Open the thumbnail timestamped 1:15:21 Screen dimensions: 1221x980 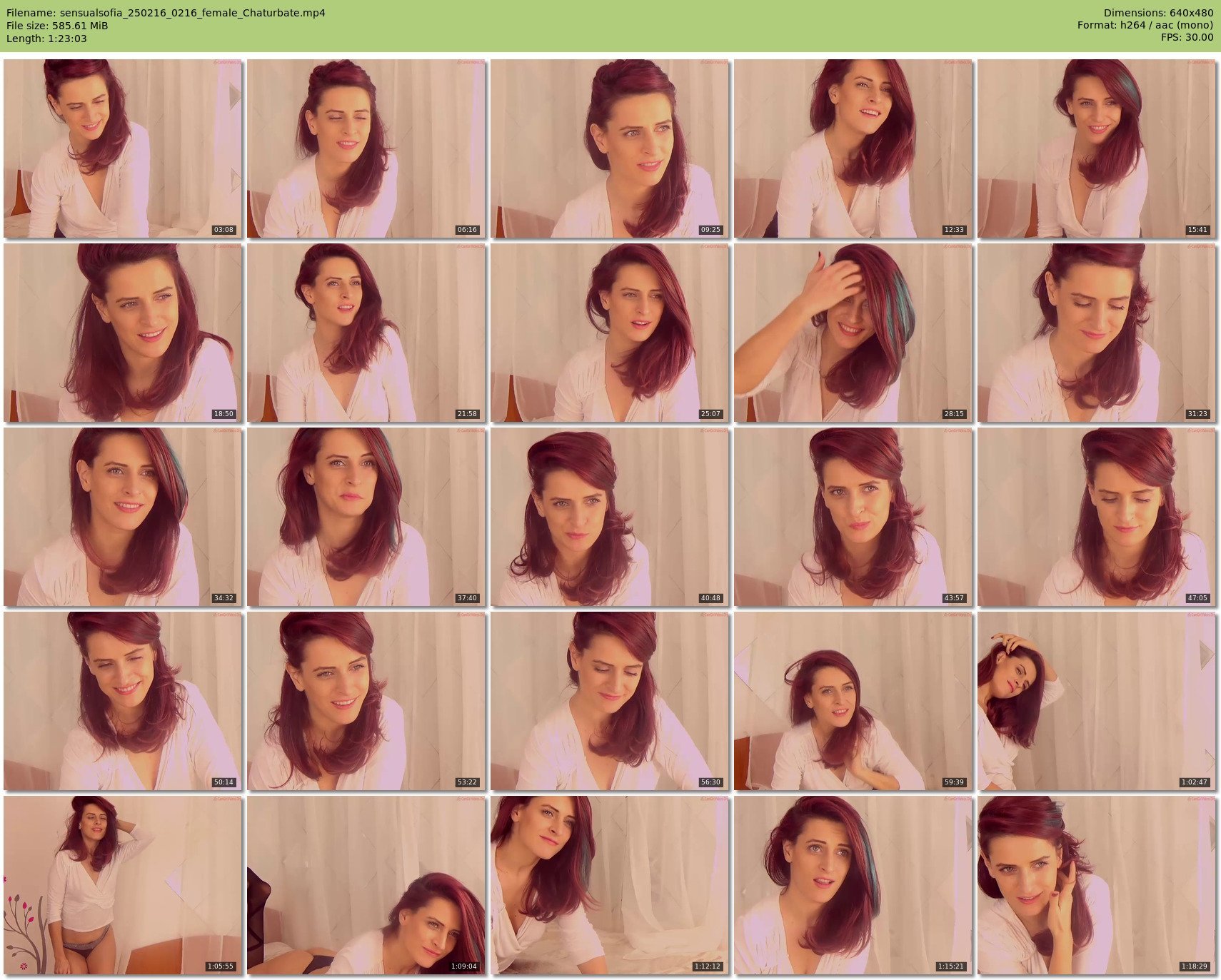(853, 885)
